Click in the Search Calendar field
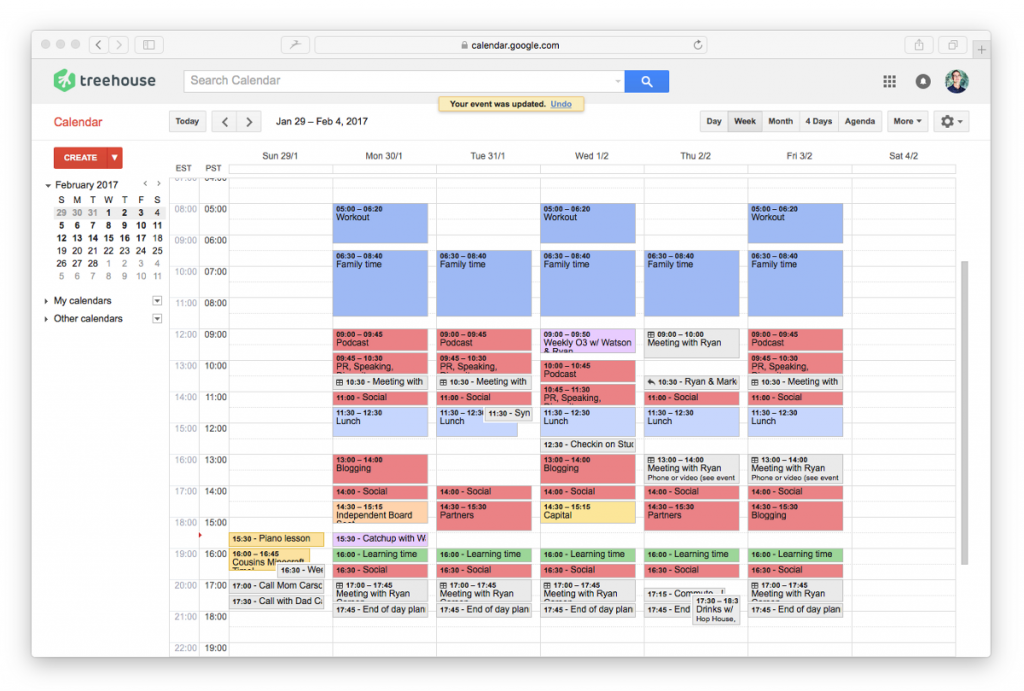The height and width of the screenshot is (691, 1024). tap(400, 81)
